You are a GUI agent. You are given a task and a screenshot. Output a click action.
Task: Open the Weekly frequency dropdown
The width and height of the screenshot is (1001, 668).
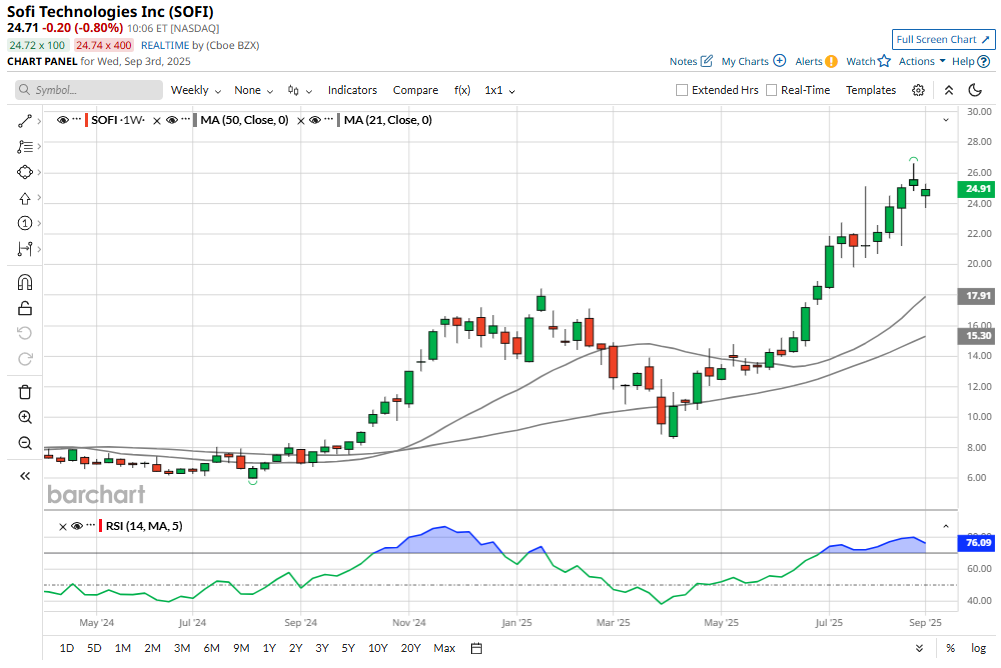[x=195, y=90]
